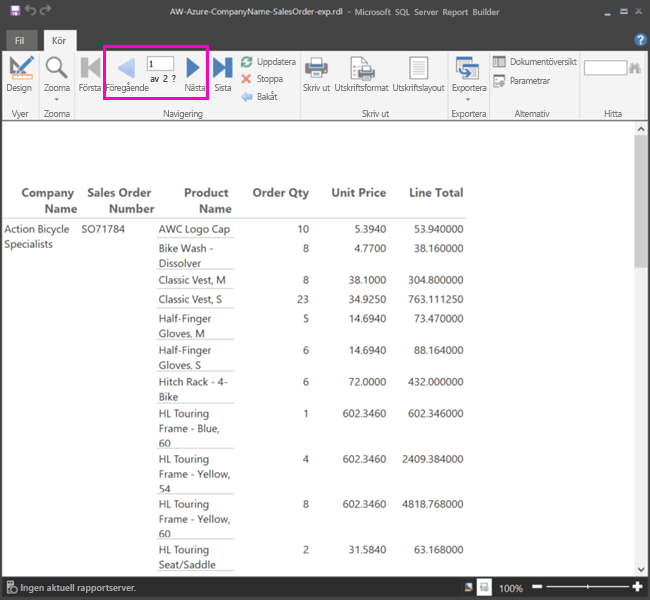Image resolution: width=650 pixels, height=600 pixels.
Task: Click the 72.0000 unit price value
Action: pyautogui.click(x=367, y=382)
